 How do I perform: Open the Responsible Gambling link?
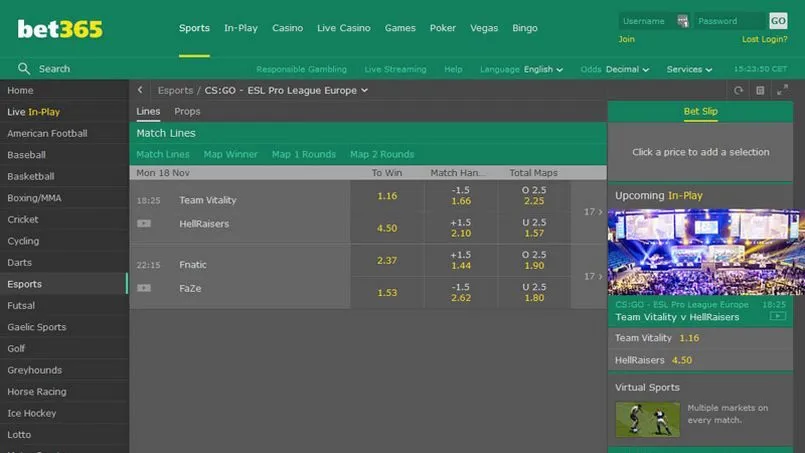[301, 69]
